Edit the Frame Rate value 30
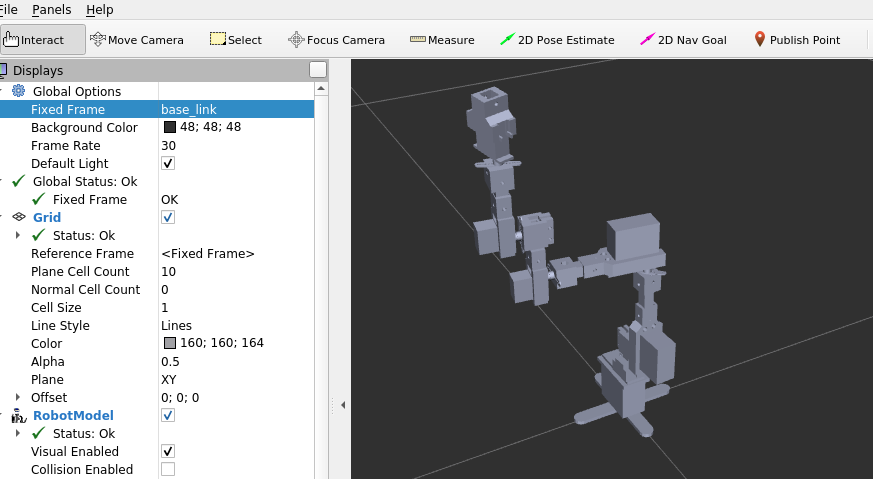Image resolution: width=873 pixels, height=479 pixels. [x=237, y=145]
